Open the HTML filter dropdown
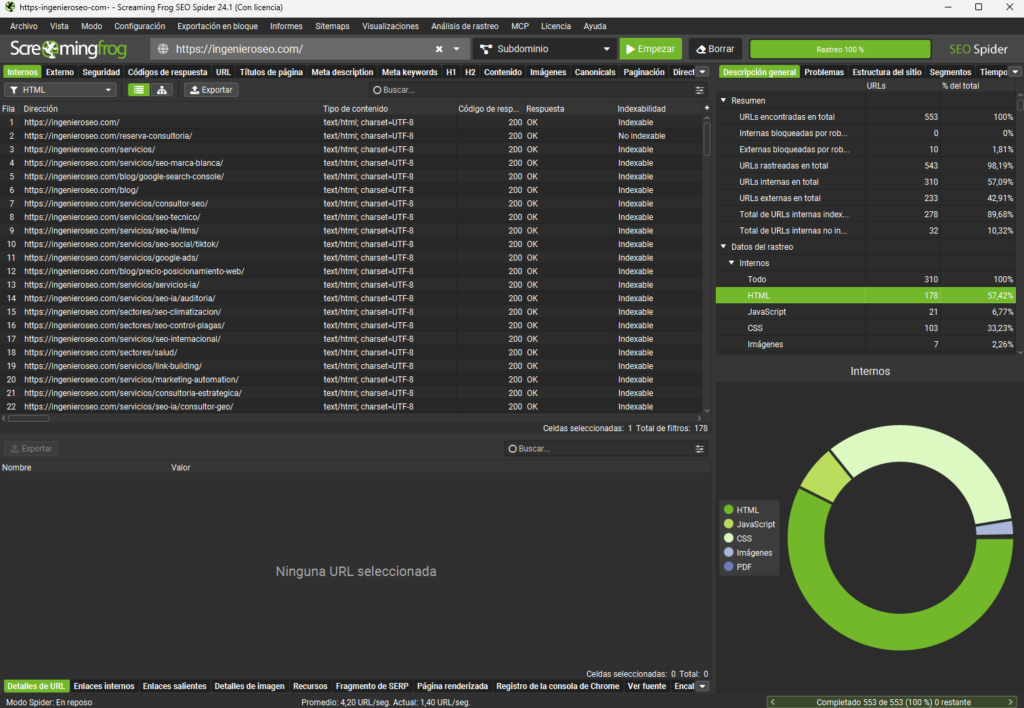Viewport: 1024px width, 708px height. [60, 90]
